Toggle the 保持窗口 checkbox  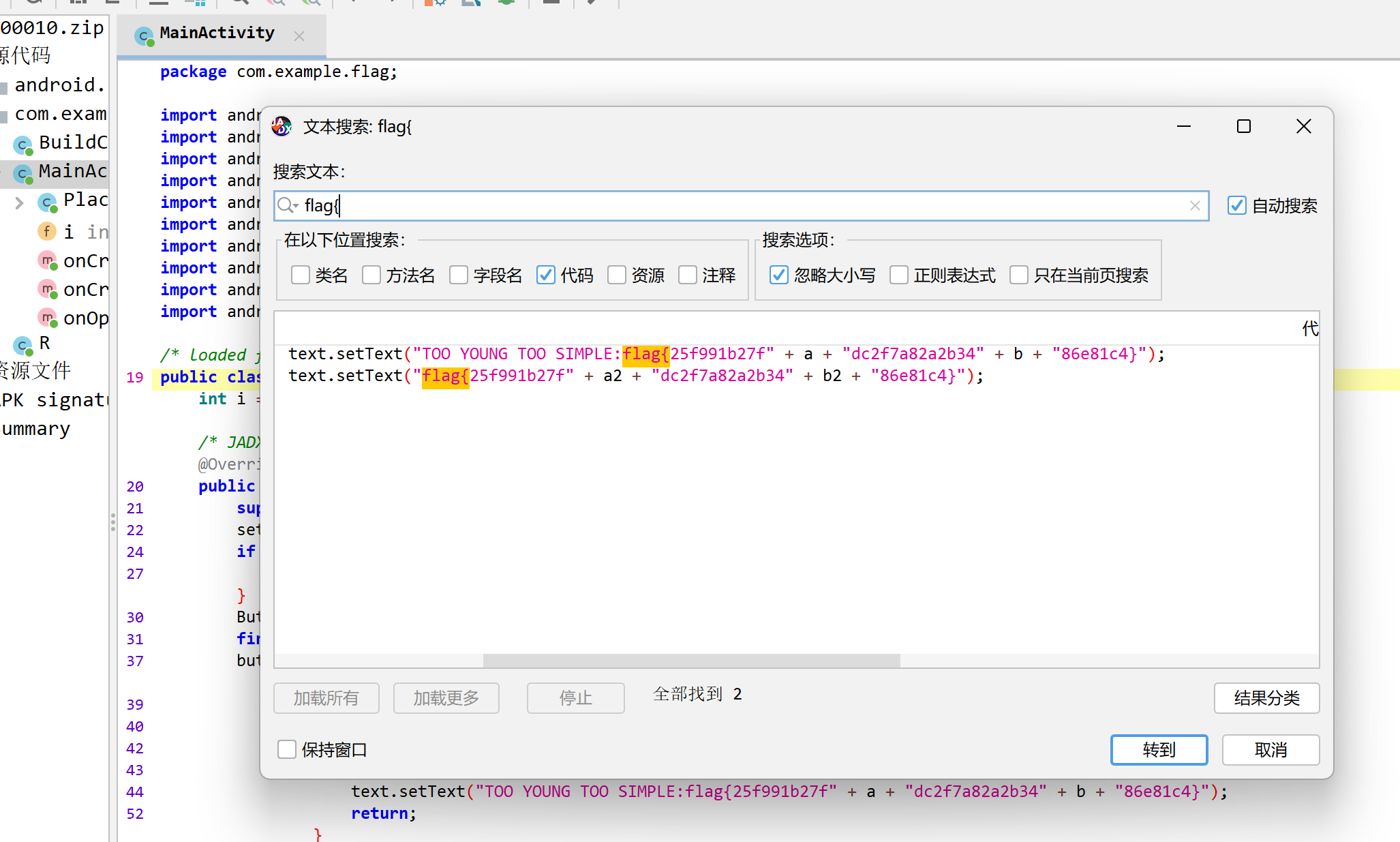287,749
